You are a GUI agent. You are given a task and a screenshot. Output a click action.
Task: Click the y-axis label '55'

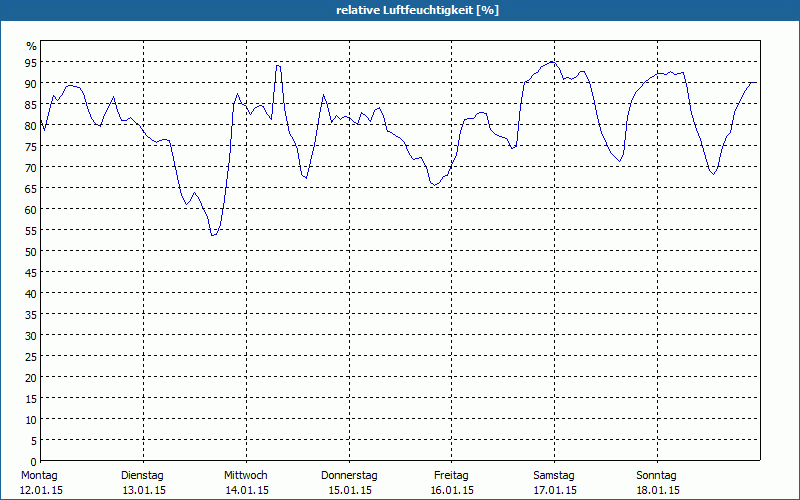[31, 231]
